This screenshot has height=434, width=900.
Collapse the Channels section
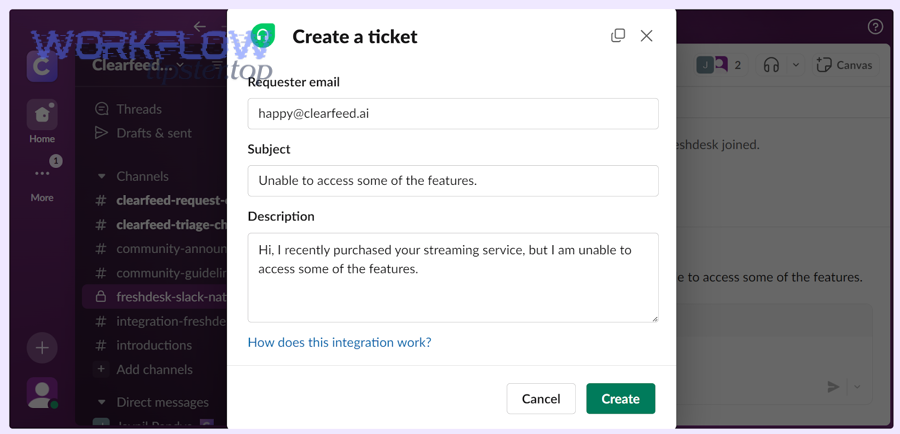click(x=102, y=176)
